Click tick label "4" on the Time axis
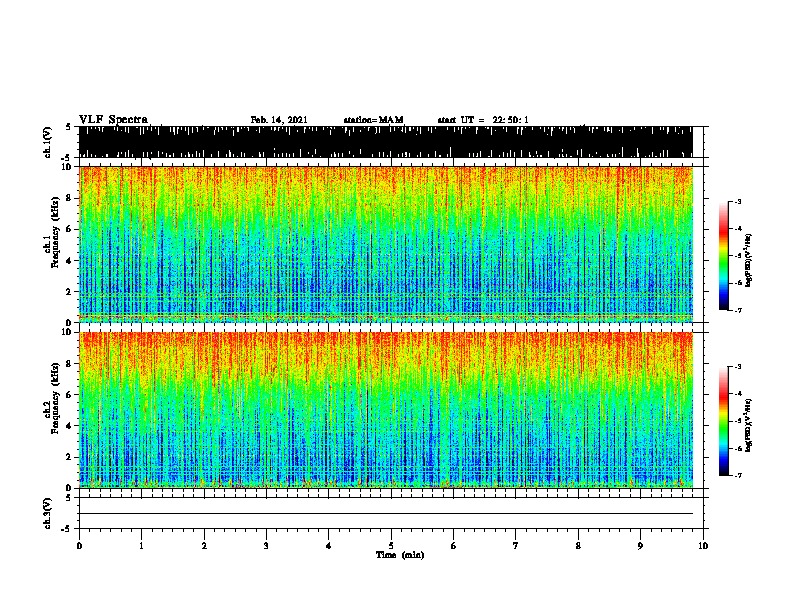 pos(329,546)
